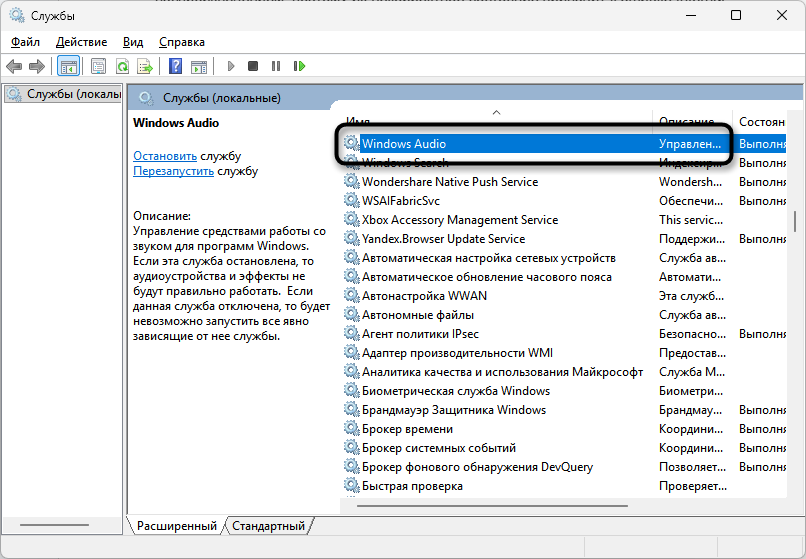This screenshot has width=806, height=559.
Task: Select Автоматическая настройка сетевых устройств row
Action: pyautogui.click(x=564, y=258)
